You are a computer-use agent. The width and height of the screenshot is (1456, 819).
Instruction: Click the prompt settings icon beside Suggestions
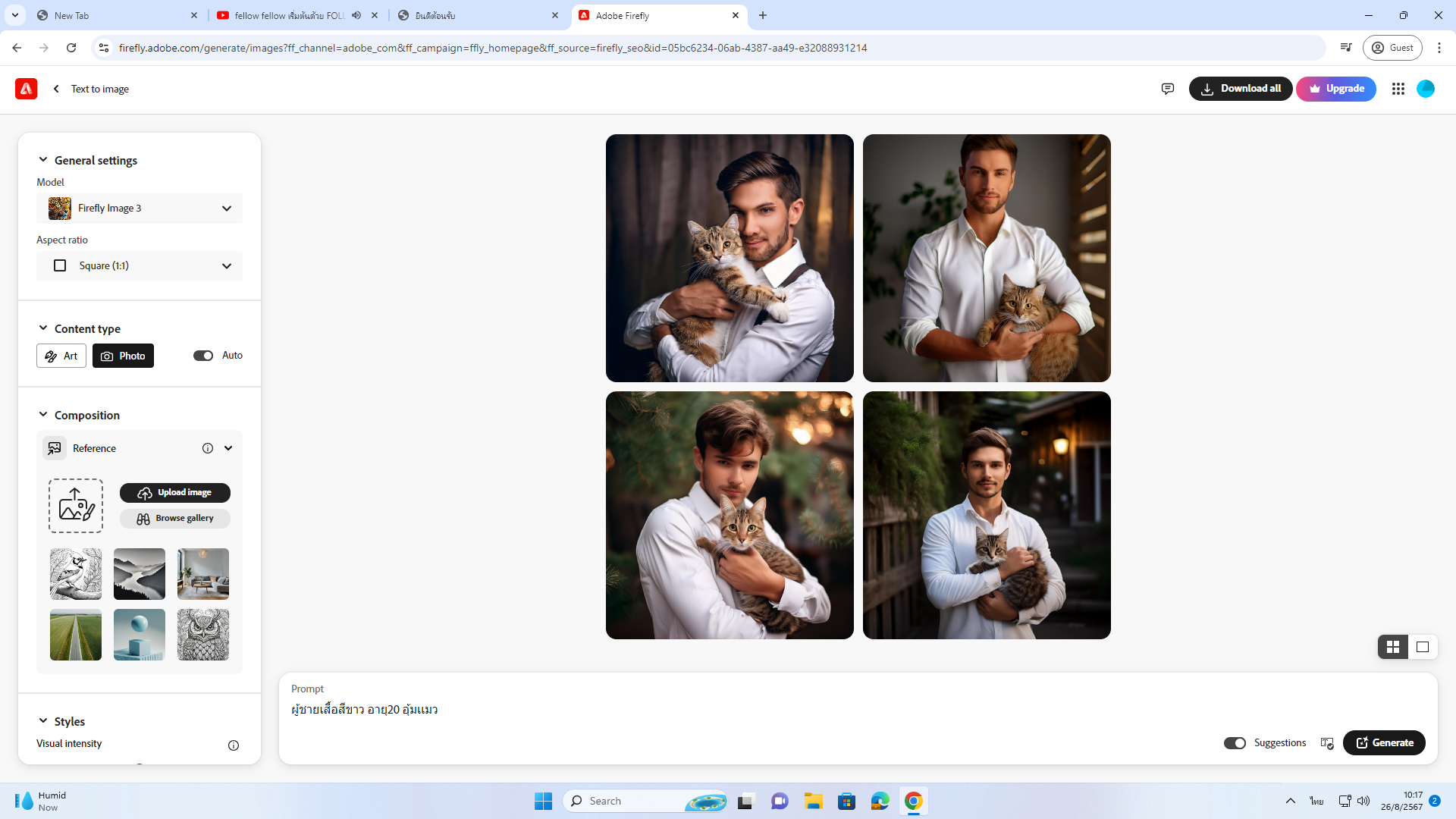(x=1326, y=743)
